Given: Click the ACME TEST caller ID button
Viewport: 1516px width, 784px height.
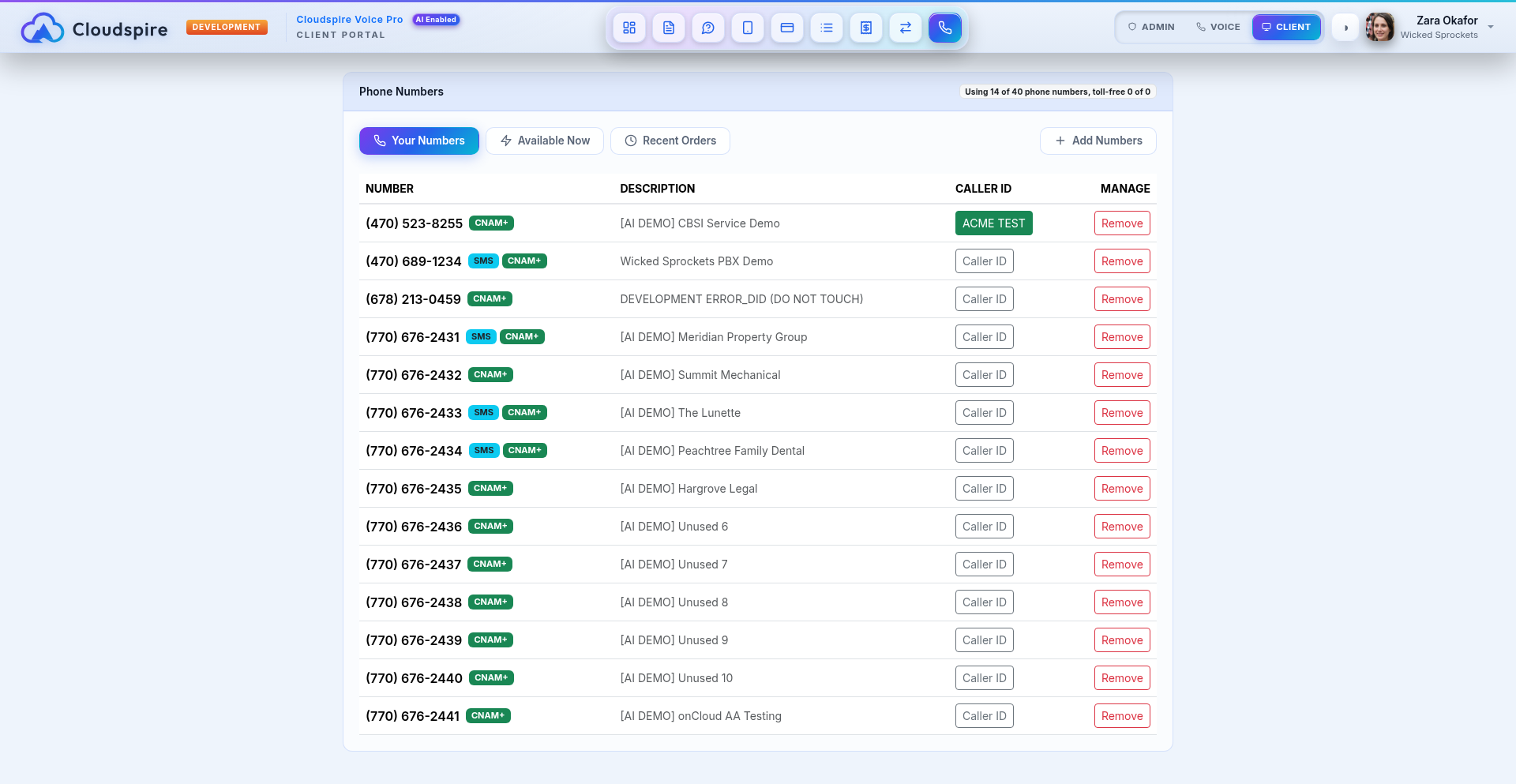Looking at the screenshot, I should click(993, 223).
